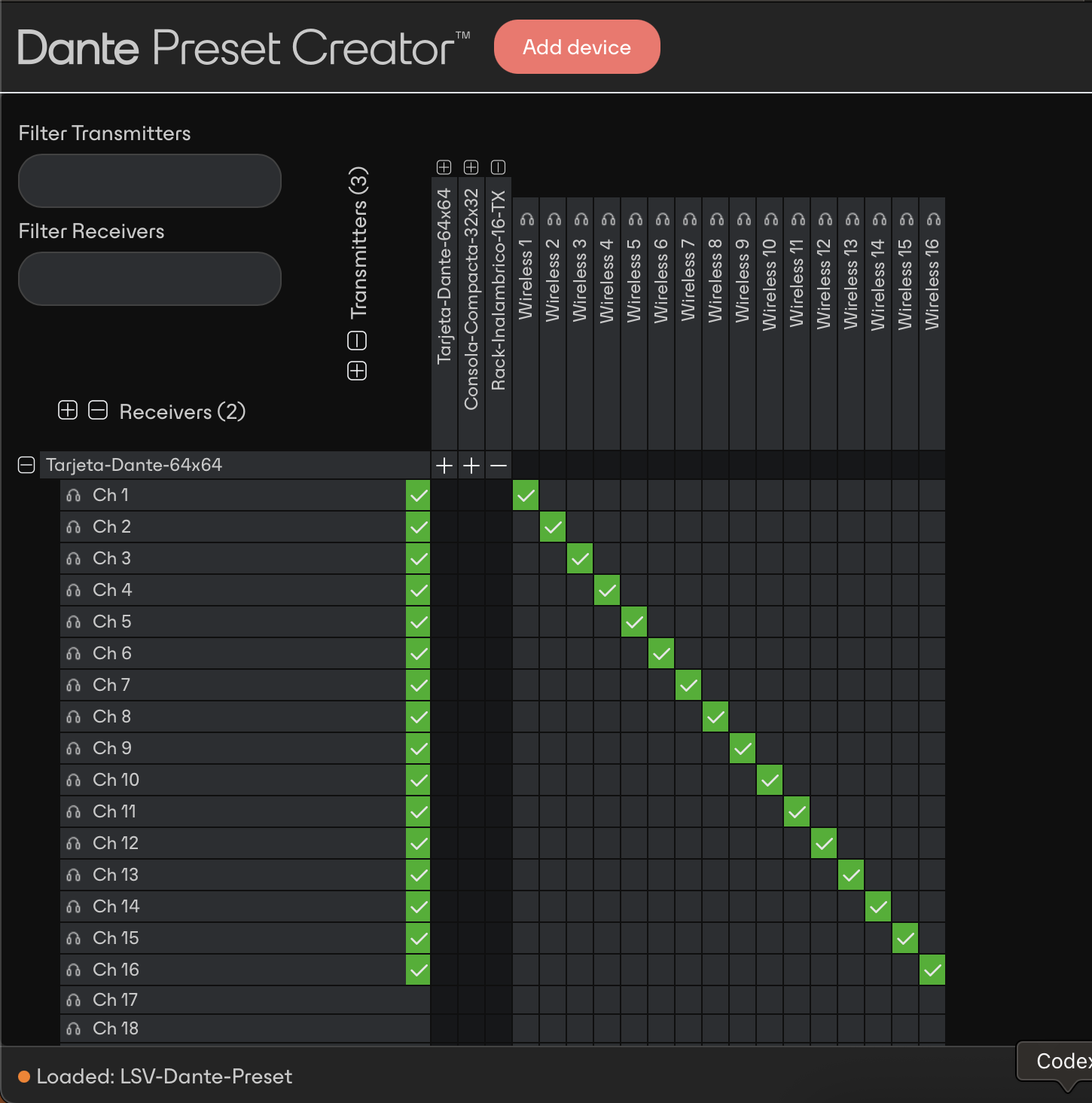Uncheck Ch 3 to Wireless 3 routing
The image size is (1092, 1103).
tap(580, 558)
